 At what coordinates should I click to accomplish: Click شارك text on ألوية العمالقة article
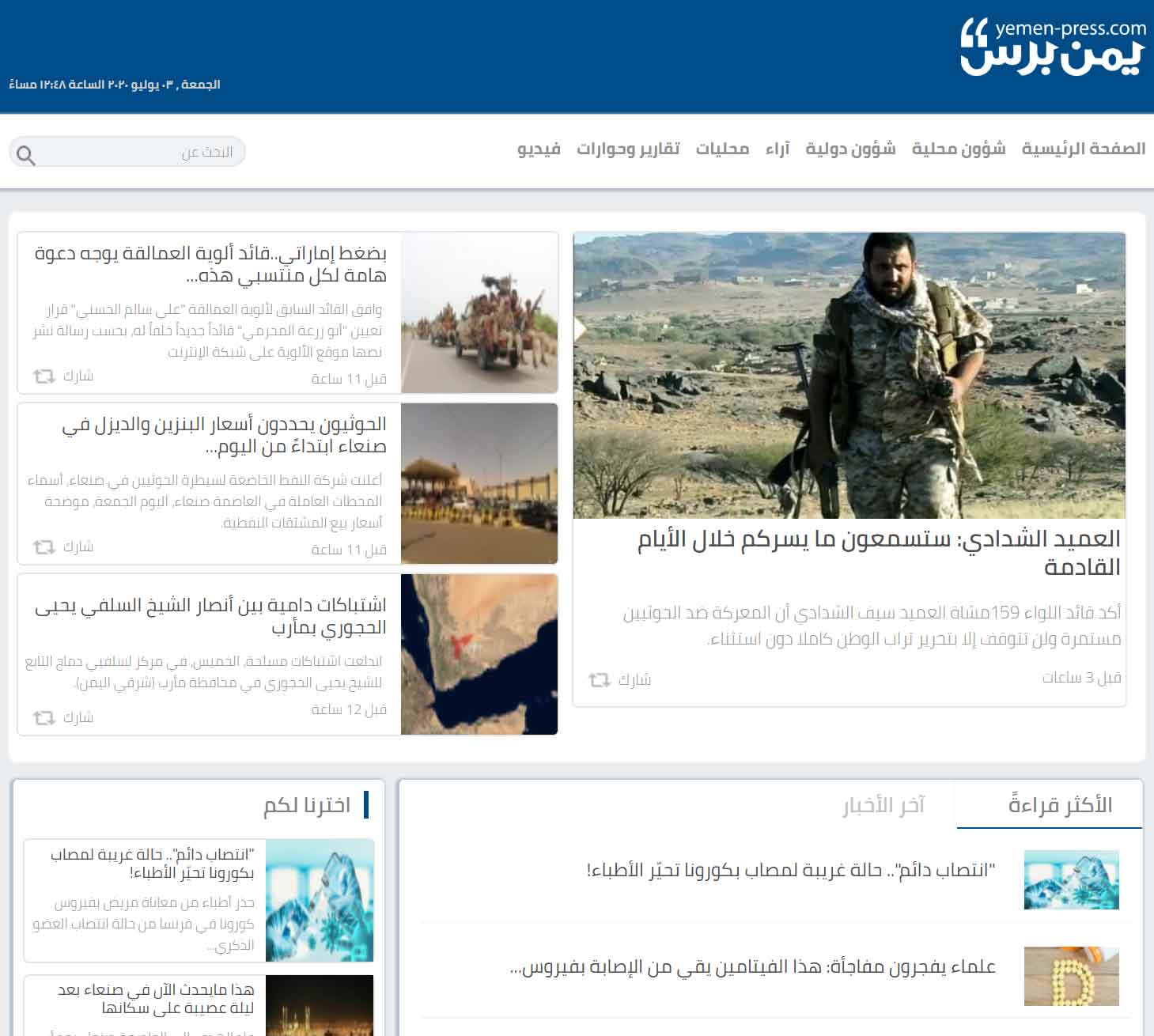point(78,376)
